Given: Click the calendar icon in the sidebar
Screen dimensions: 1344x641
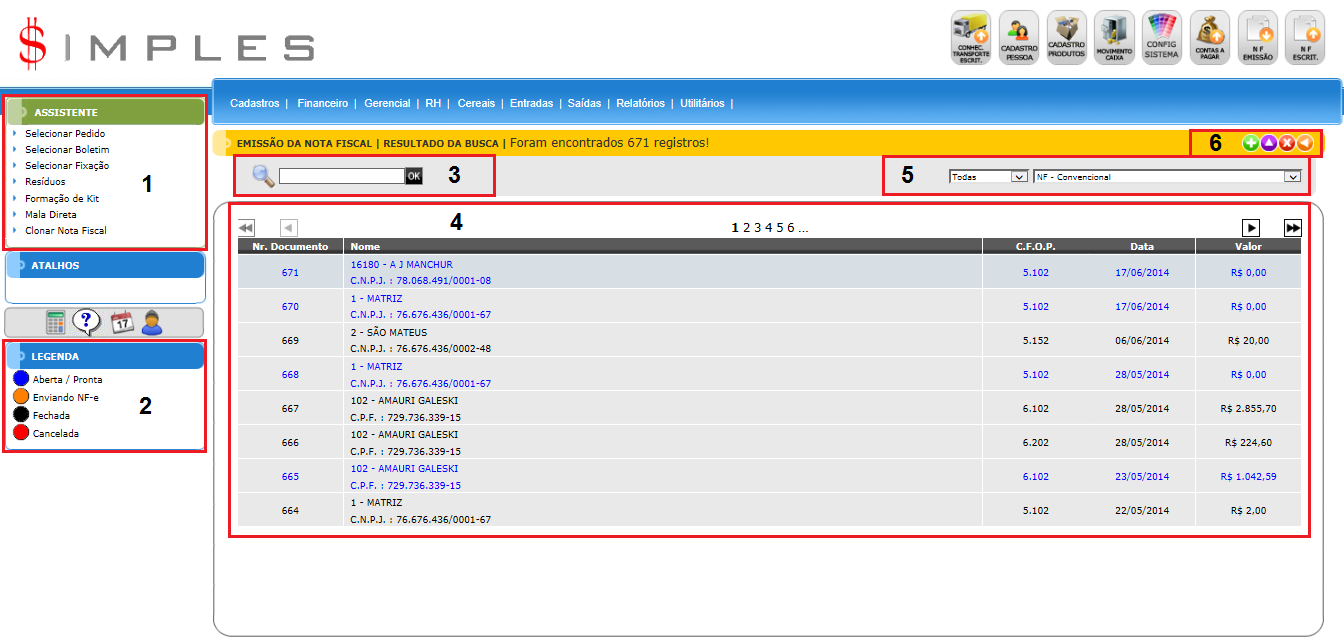Looking at the screenshot, I should click(122, 322).
